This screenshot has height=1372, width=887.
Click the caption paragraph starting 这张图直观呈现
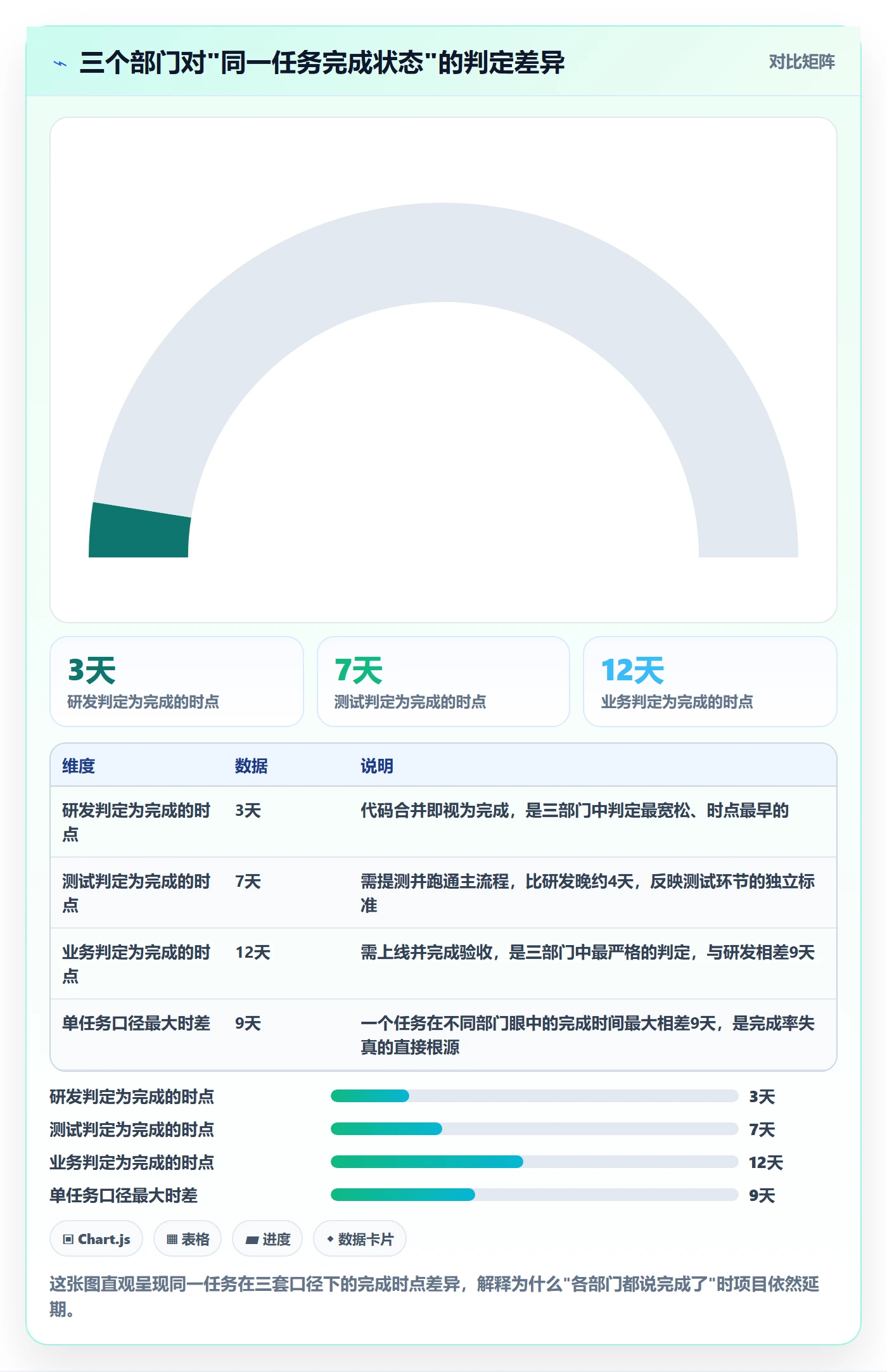435,1296
